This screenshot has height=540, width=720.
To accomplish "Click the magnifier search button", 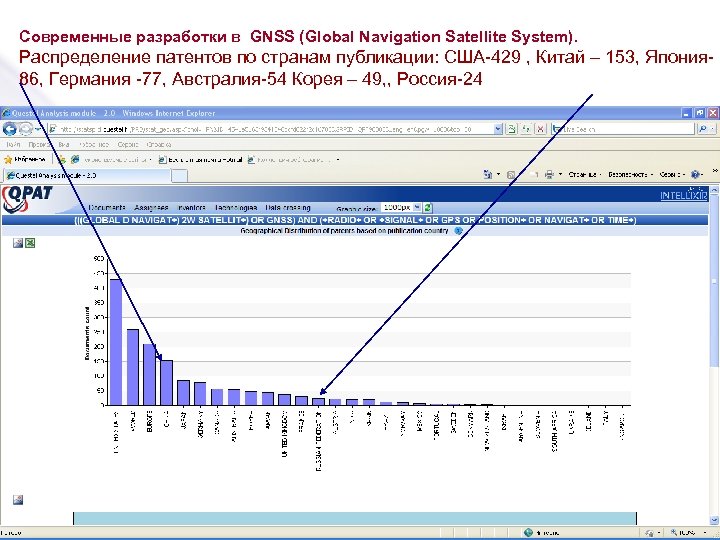I will click(x=703, y=129).
